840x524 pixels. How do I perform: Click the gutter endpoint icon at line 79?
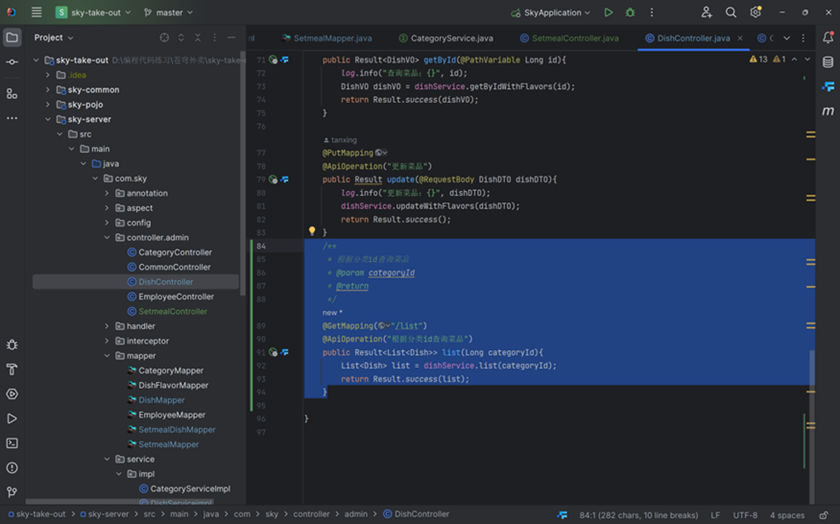coord(273,179)
